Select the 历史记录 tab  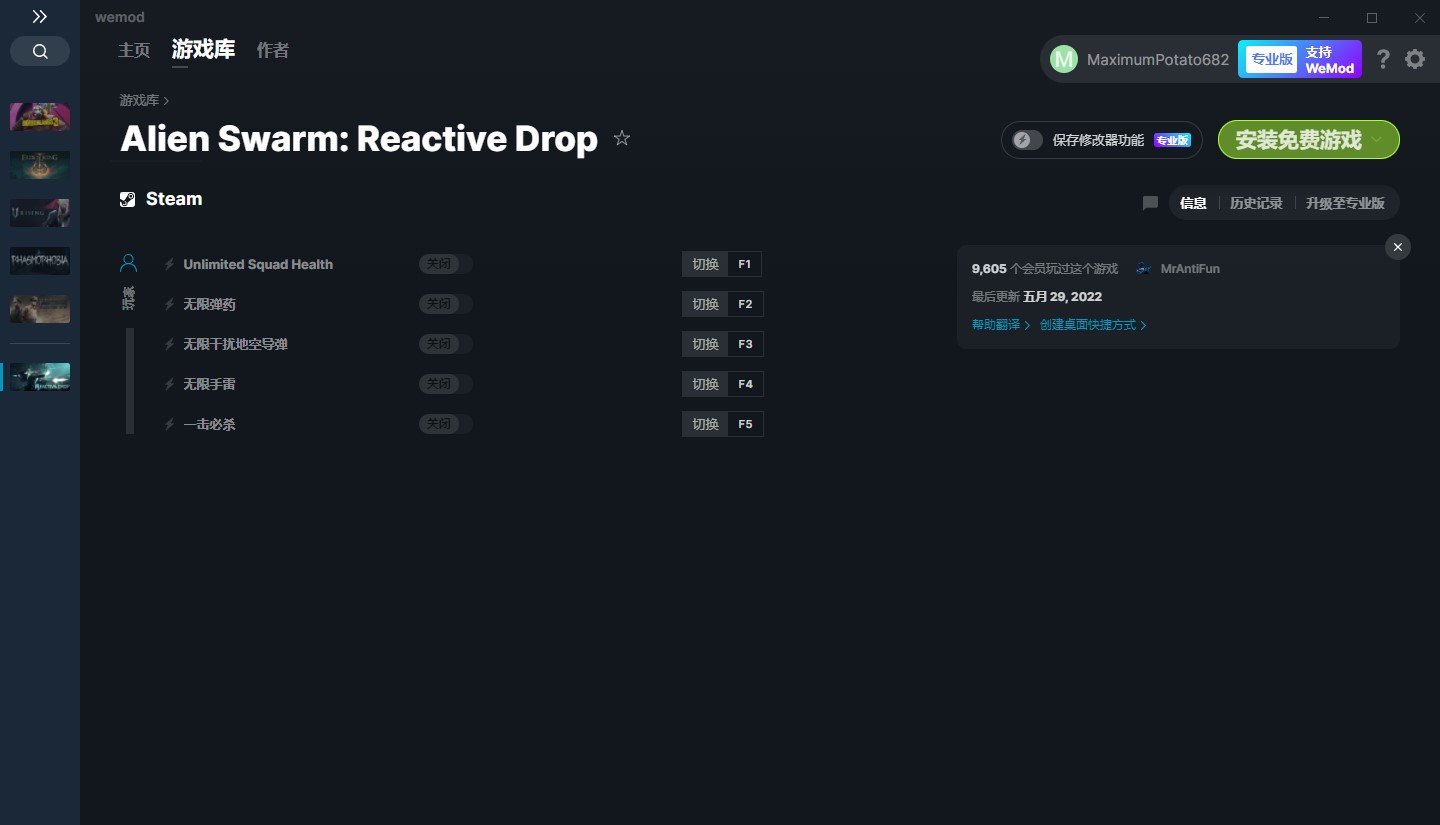(1256, 203)
